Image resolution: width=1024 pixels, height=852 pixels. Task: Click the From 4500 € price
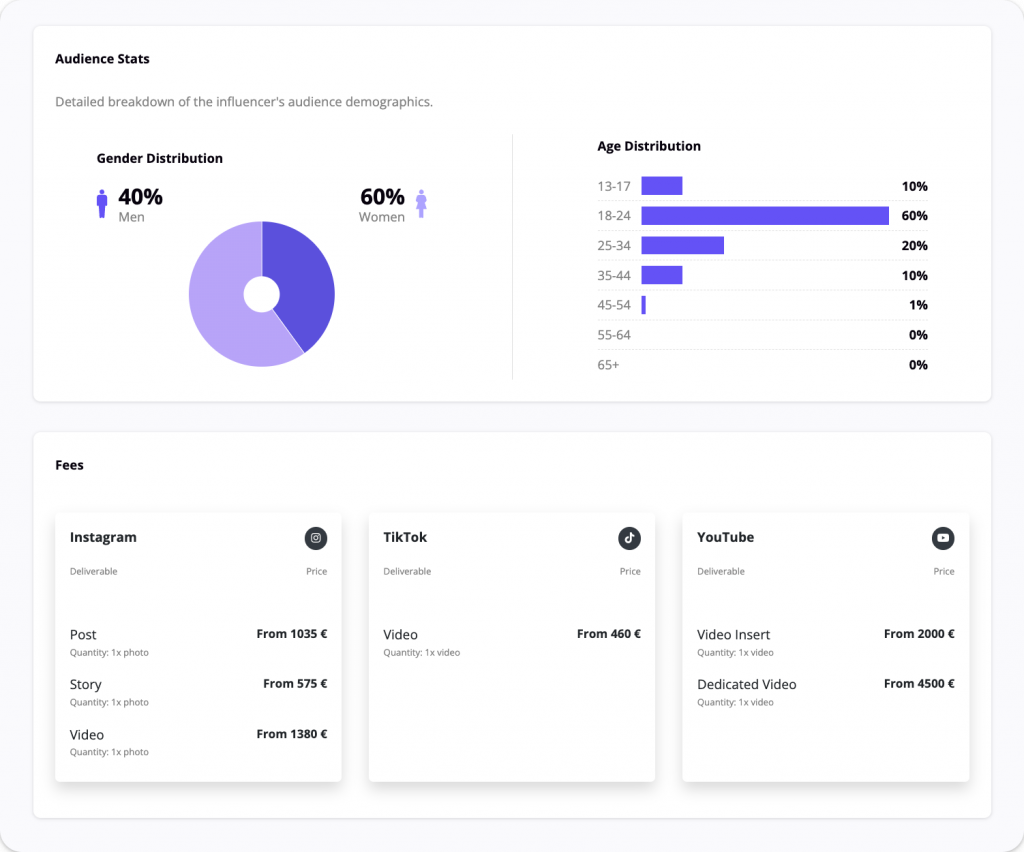click(x=918, y=684)
